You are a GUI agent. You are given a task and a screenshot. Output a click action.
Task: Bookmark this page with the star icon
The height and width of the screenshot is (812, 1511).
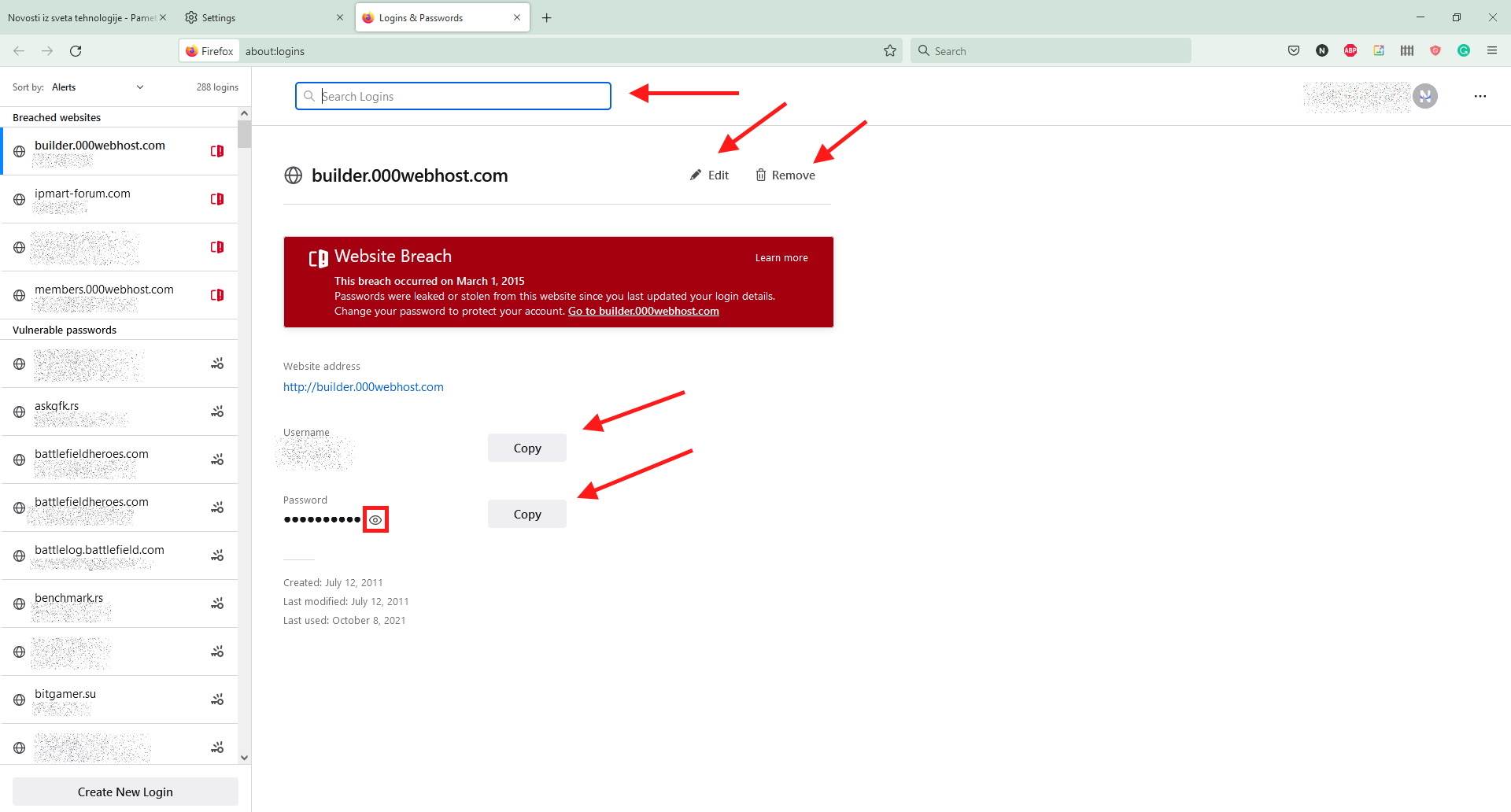[x=890, y=51]
